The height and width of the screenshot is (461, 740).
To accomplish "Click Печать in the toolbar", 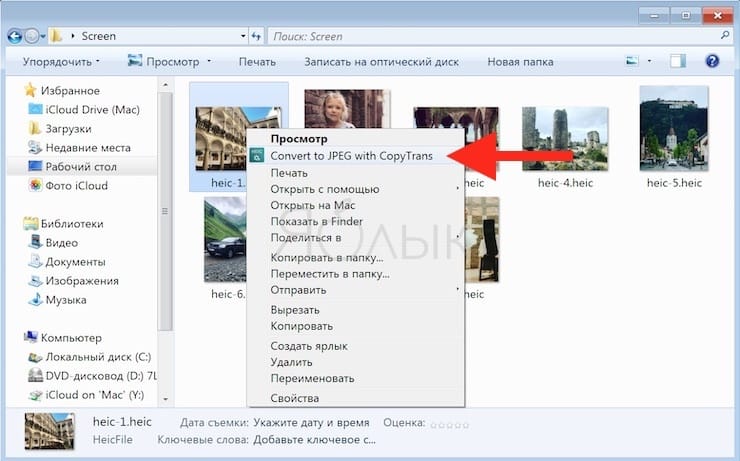I will click(x=257, y=62).
